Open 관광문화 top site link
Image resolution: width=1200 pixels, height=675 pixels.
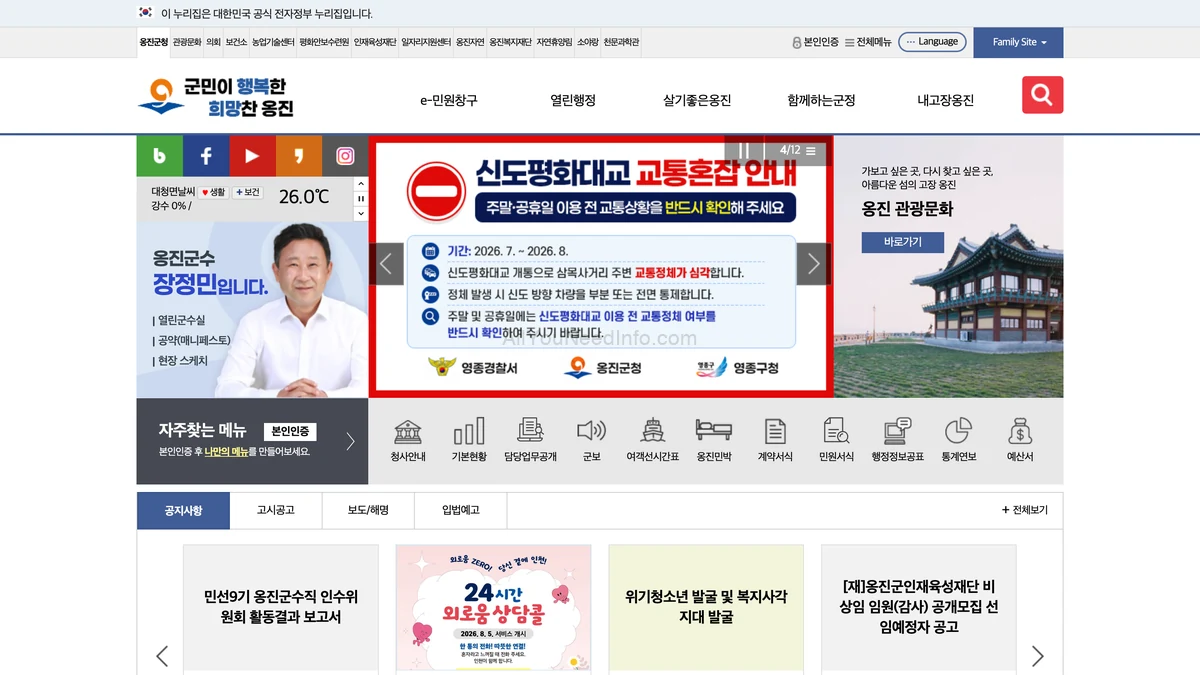[187, 42]
